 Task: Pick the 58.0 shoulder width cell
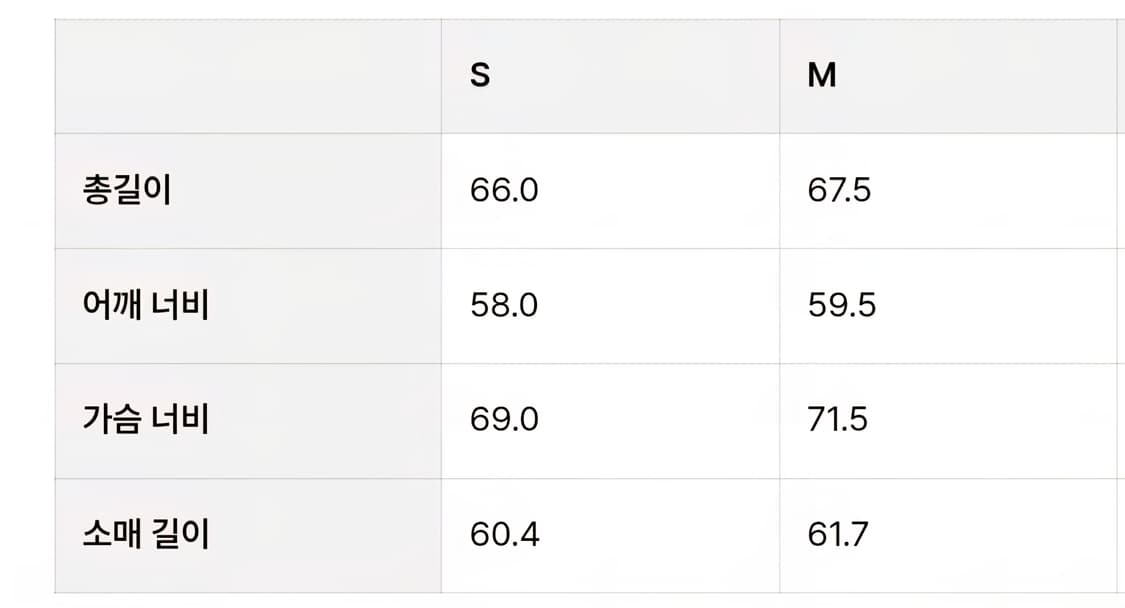pos(504,305)
